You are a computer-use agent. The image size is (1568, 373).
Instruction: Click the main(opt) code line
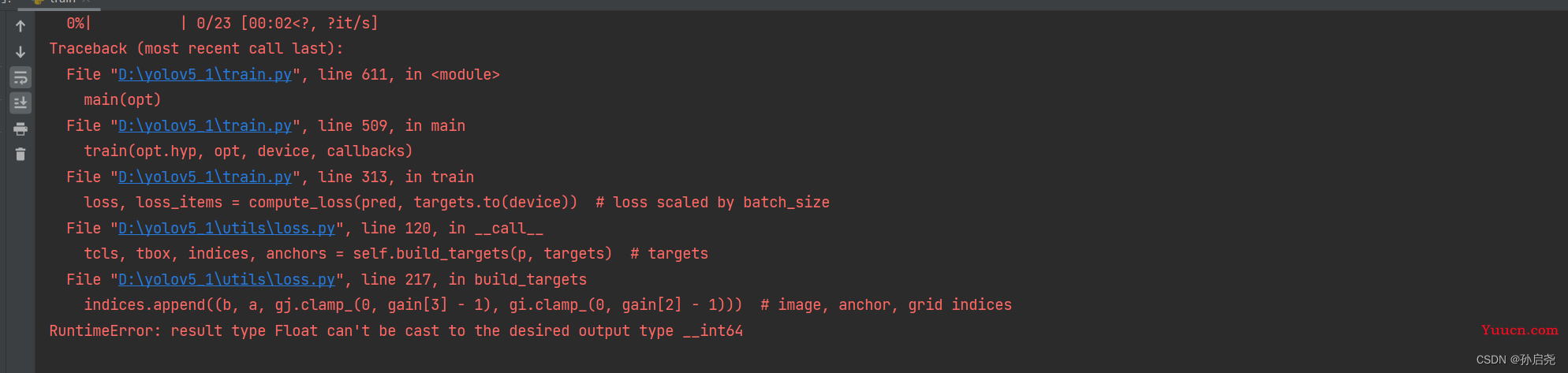pyautogui.click(x=122, y=100)
